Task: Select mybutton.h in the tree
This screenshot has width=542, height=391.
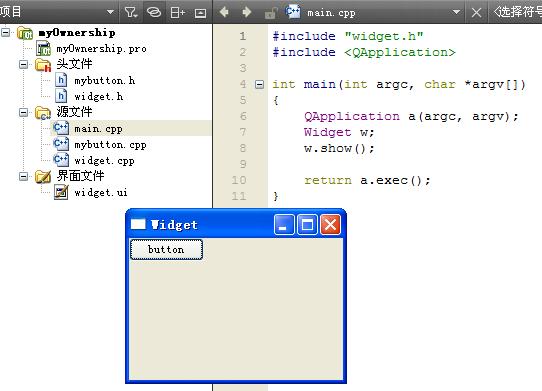Action: pyautogui.click(x=105, y=81)
